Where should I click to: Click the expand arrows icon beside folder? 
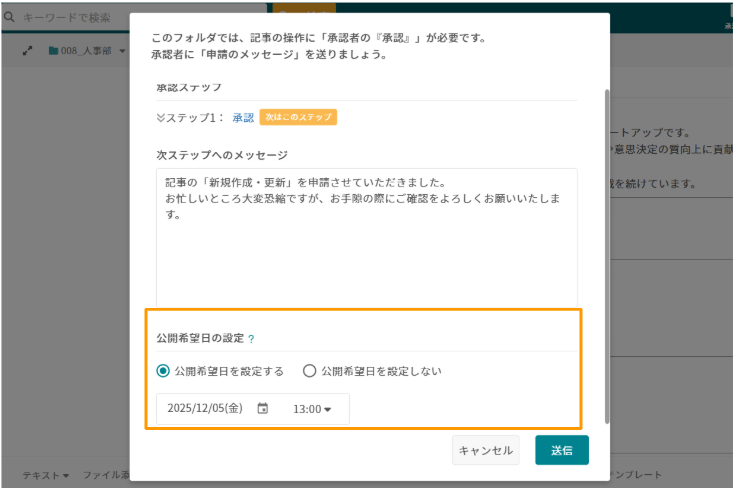pos(27,50)
